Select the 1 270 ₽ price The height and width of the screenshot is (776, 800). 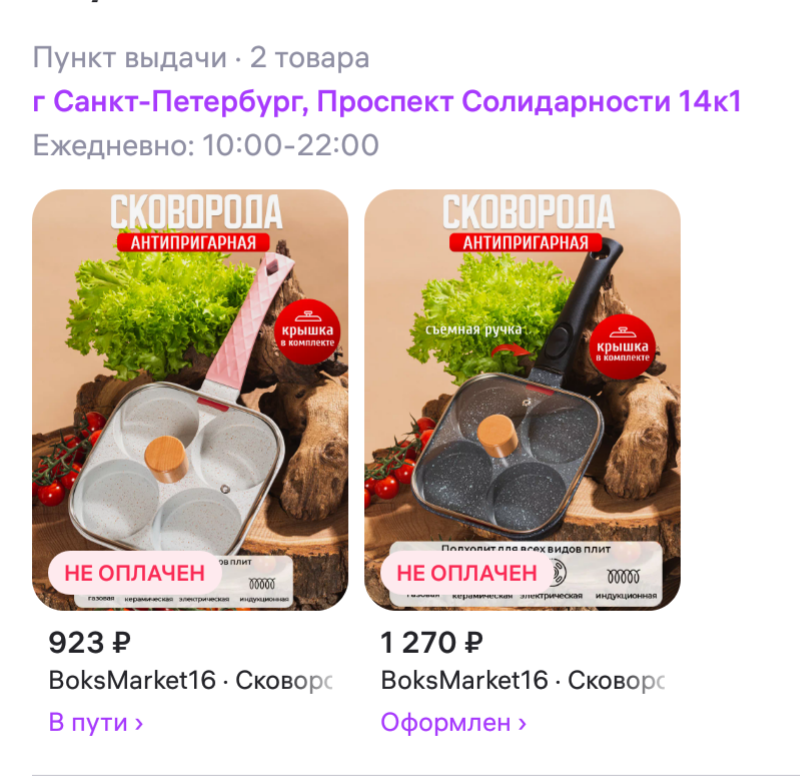[x=432, y=642]
